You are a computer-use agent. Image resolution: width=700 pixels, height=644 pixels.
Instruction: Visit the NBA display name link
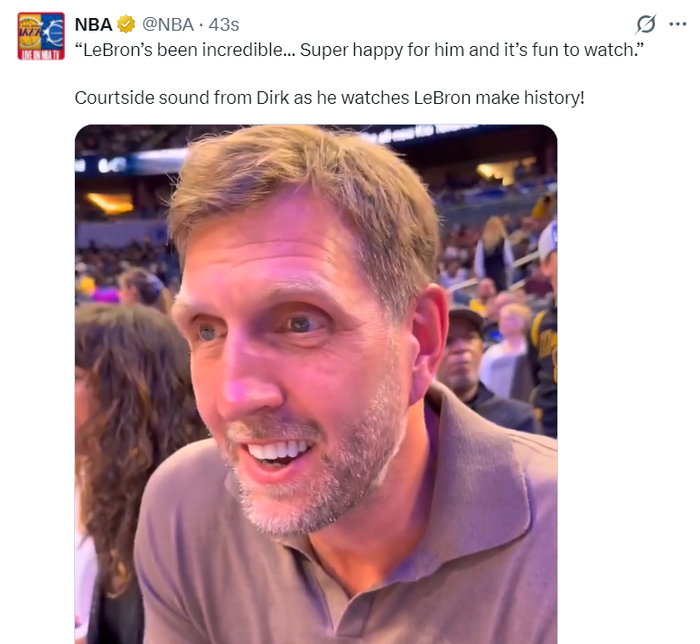93,24
